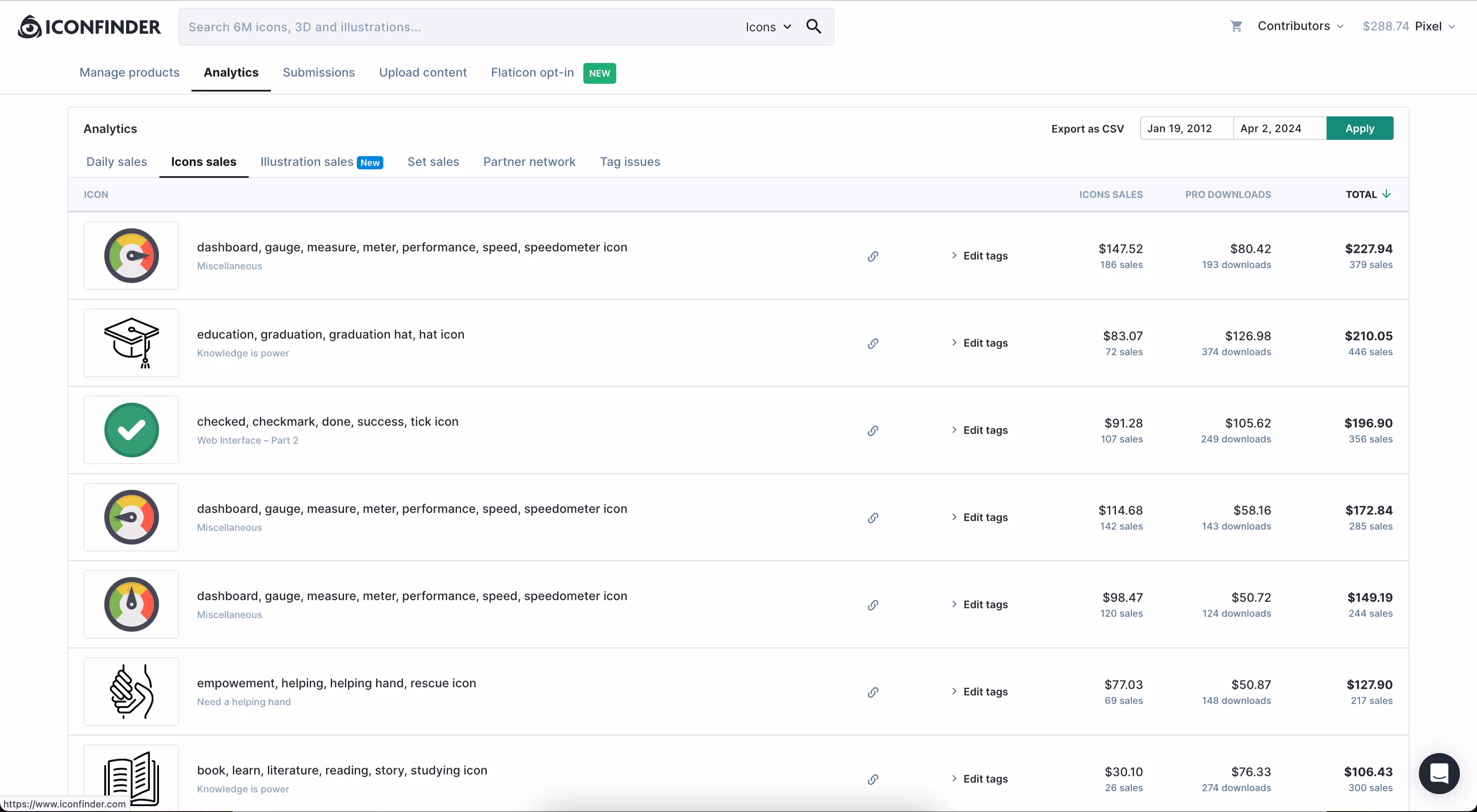
Task: Click link icon for book reading row
Action: coord(873,780)
